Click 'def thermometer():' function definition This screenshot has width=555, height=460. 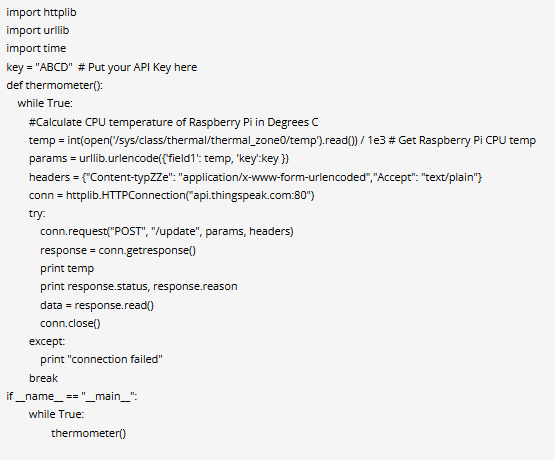pyautogui.click(x=55, y=85)
